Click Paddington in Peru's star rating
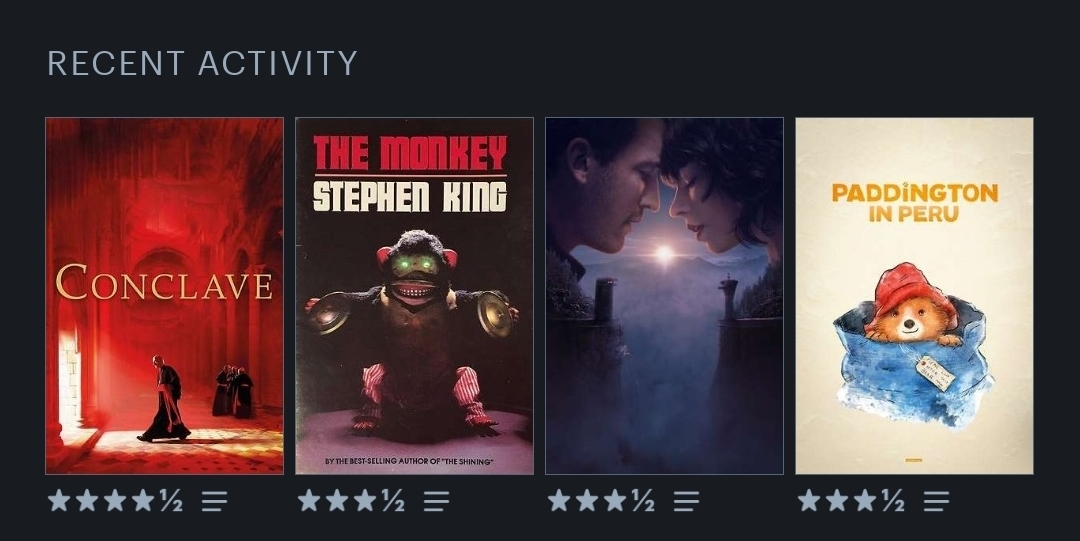This screenshot has height=541, width=1080. (x=851, y=500)
